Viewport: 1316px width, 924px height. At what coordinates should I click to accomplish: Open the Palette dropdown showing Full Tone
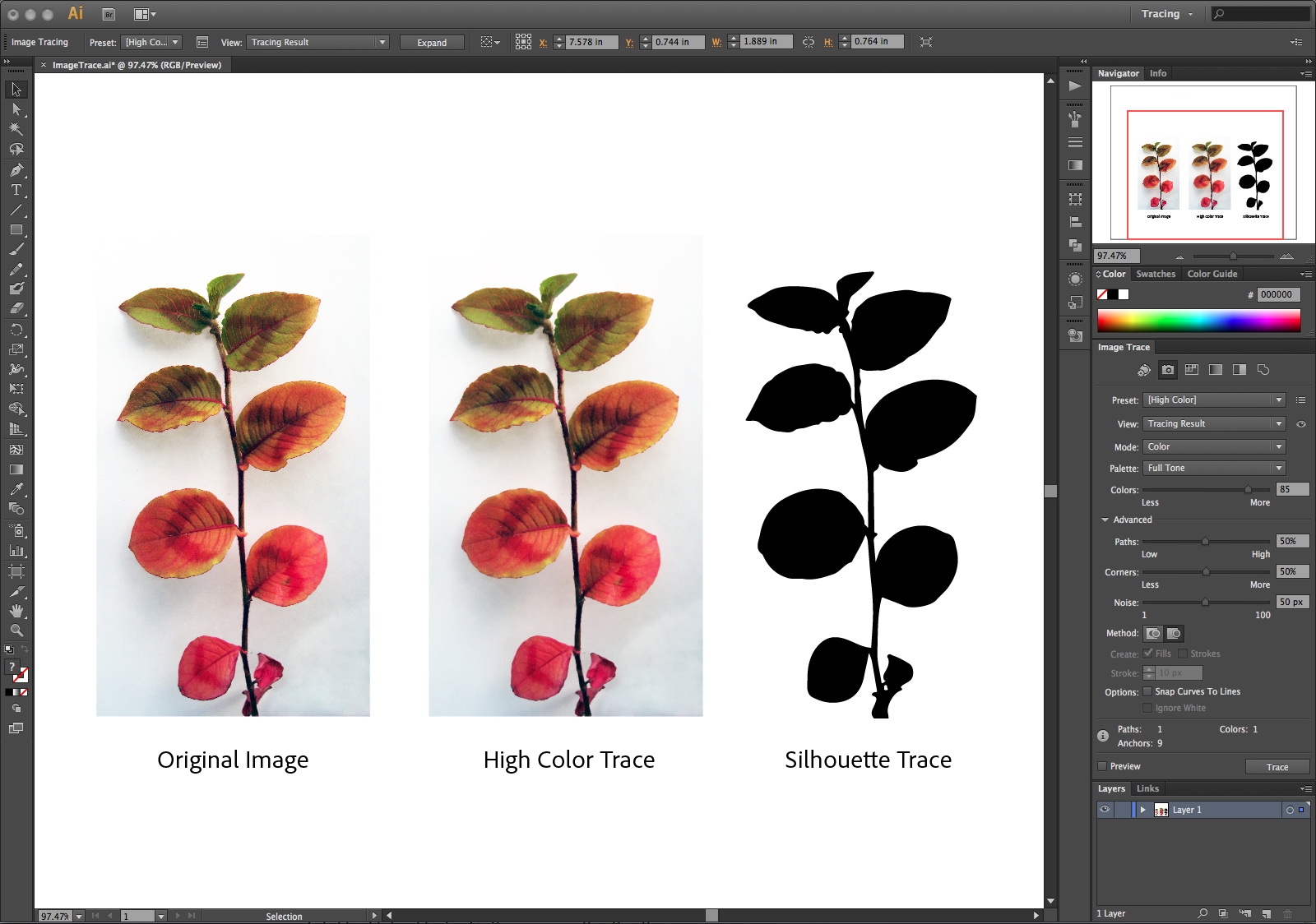(x=1213, y=468)
